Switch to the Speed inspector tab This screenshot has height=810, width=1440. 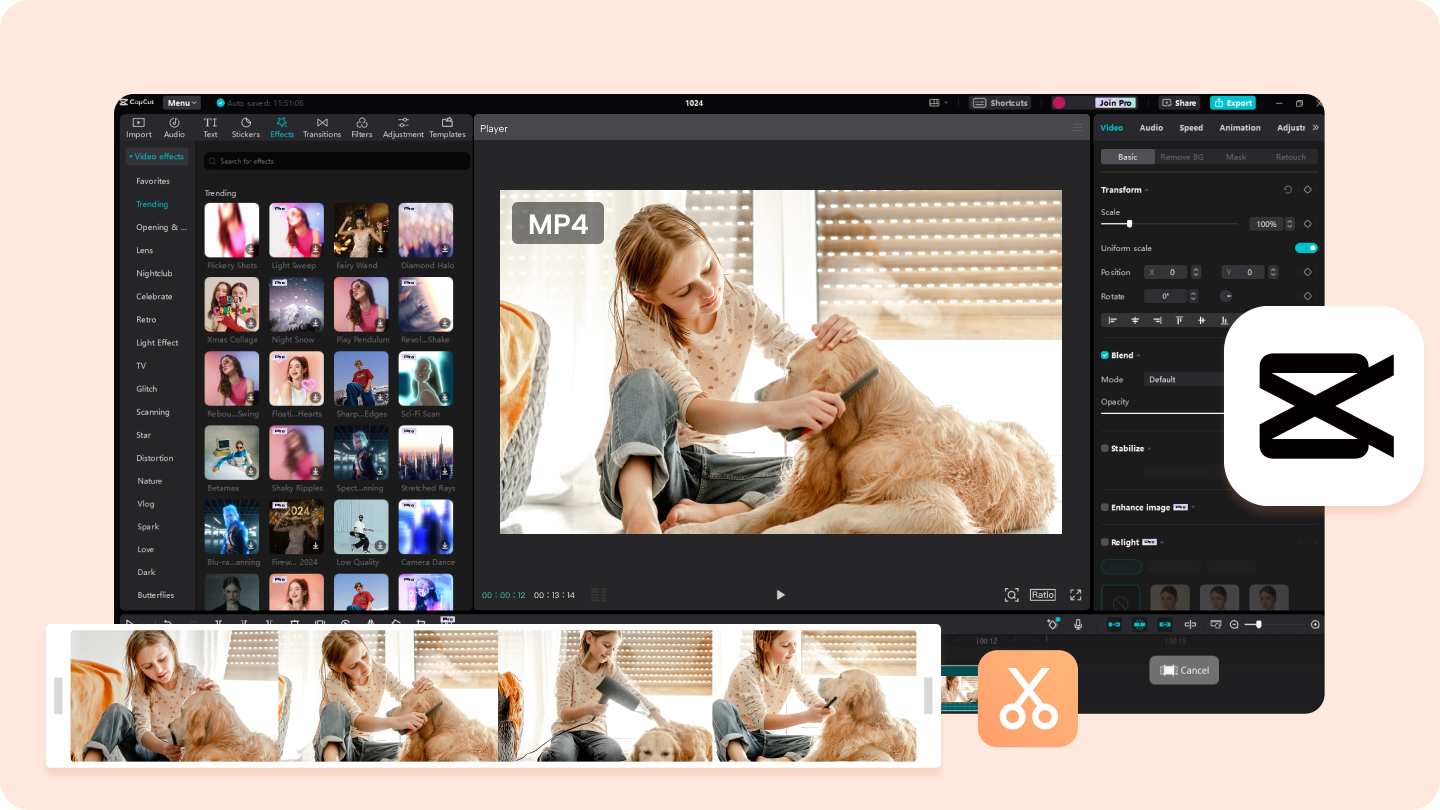(1191, 128)
